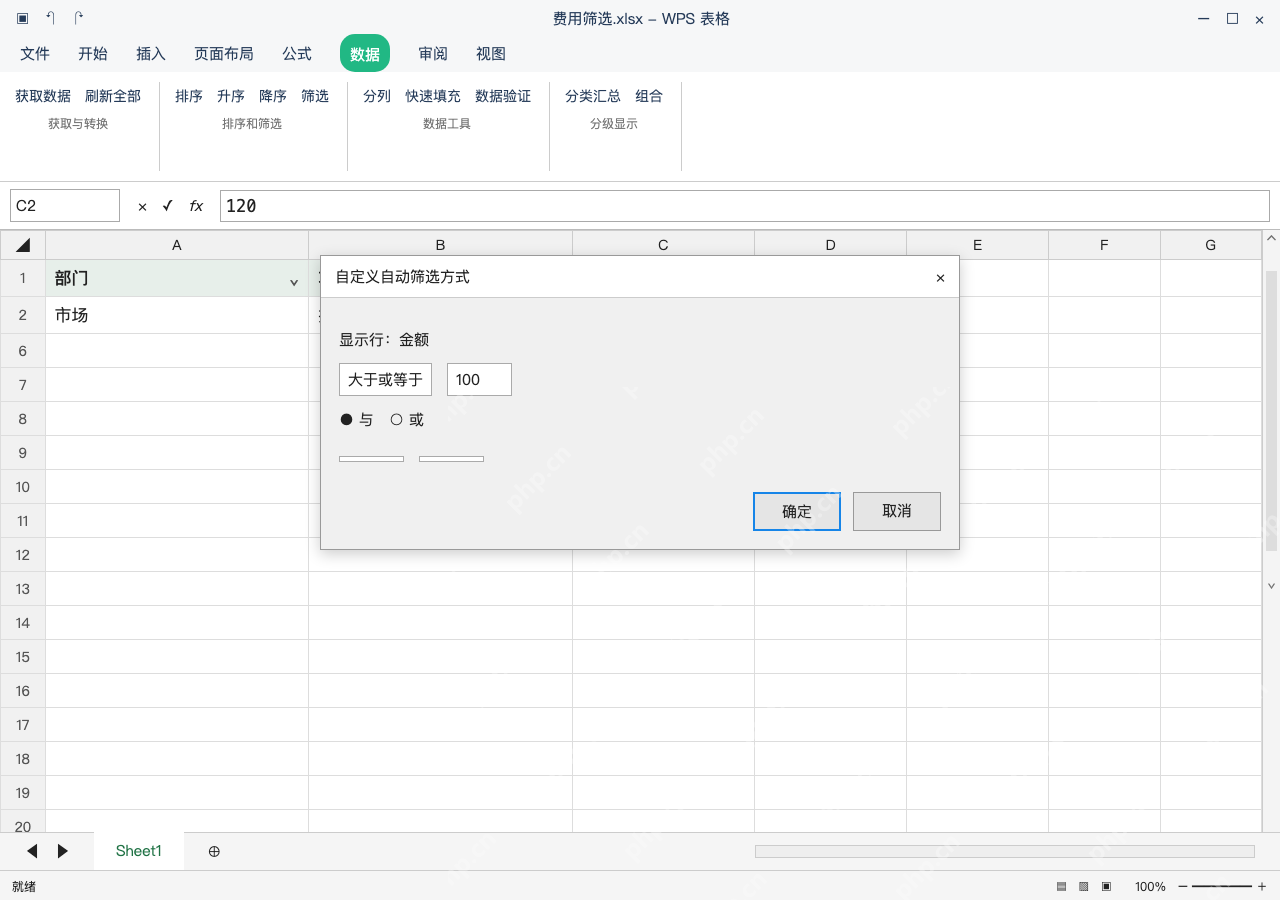Click the select-all corner triangle
This screenshot has height=900, width=1280.
pyautogui.click(x=23, y=245)
